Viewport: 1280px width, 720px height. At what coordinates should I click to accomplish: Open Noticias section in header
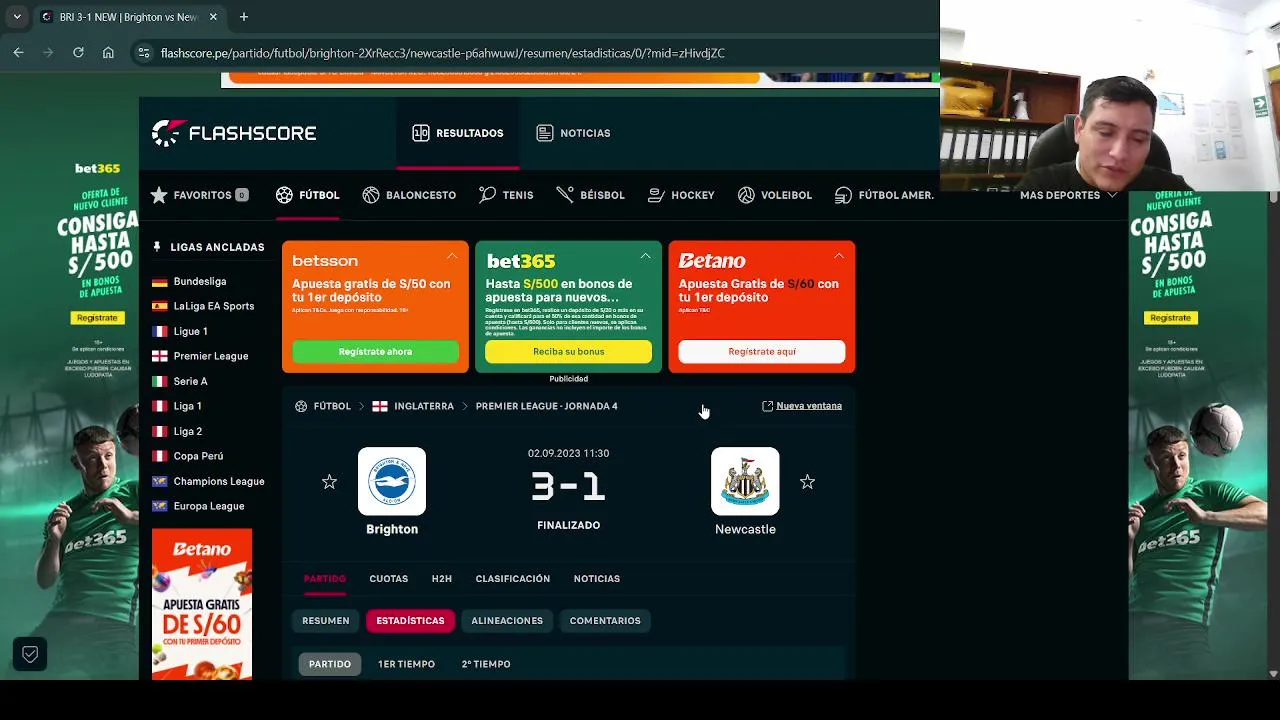point(573,133)
